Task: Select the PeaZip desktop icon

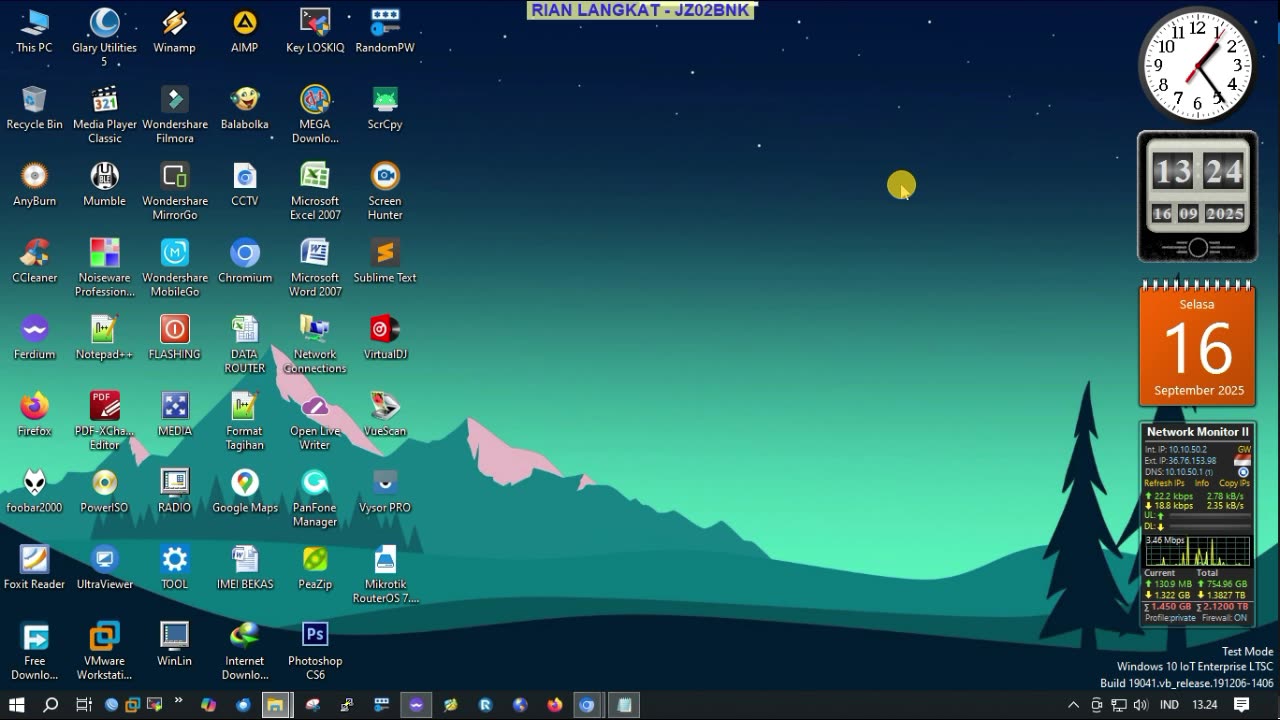Action: point(315,568)
